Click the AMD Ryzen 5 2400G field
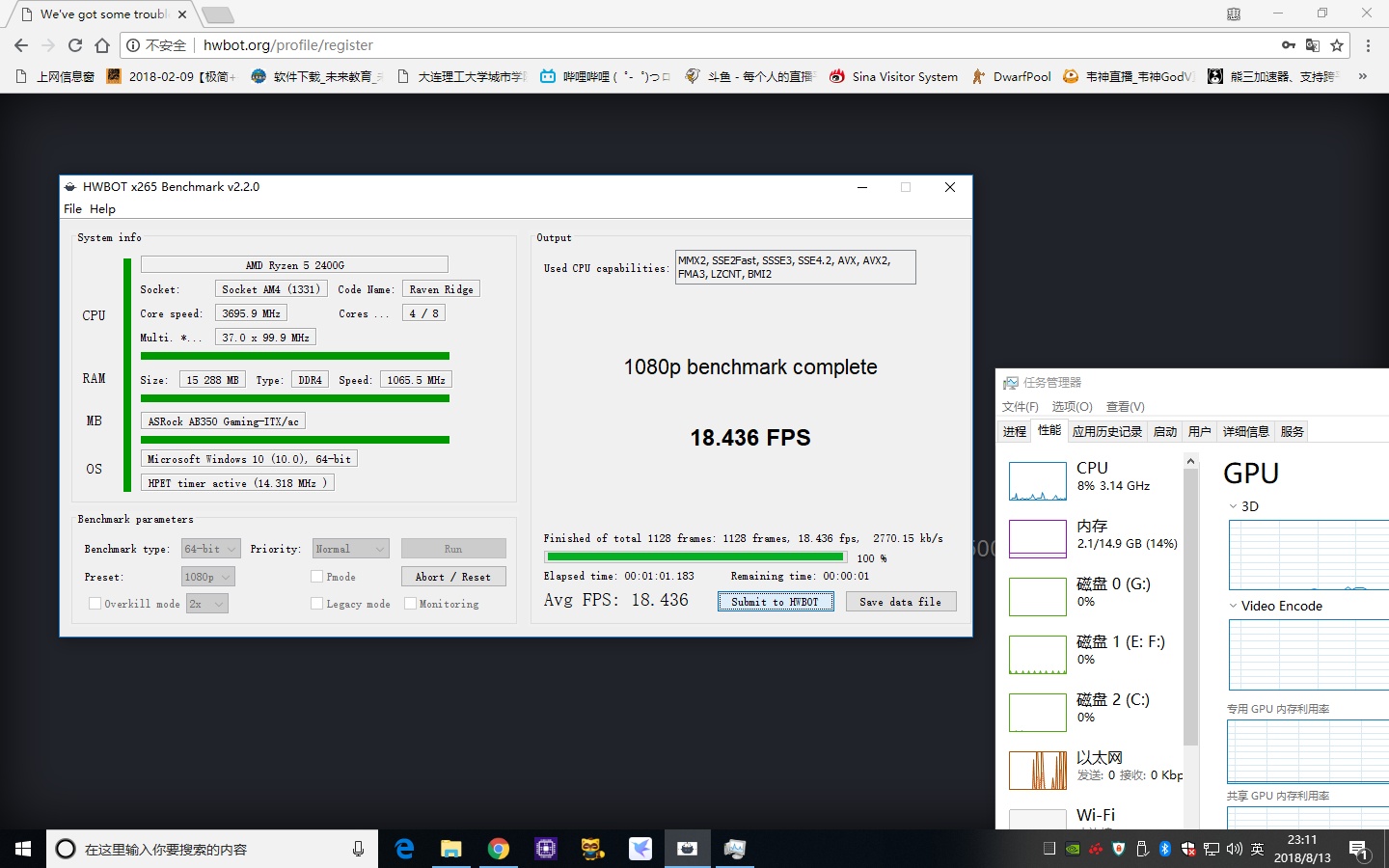Screen dimensions: 1389x868 294,265
